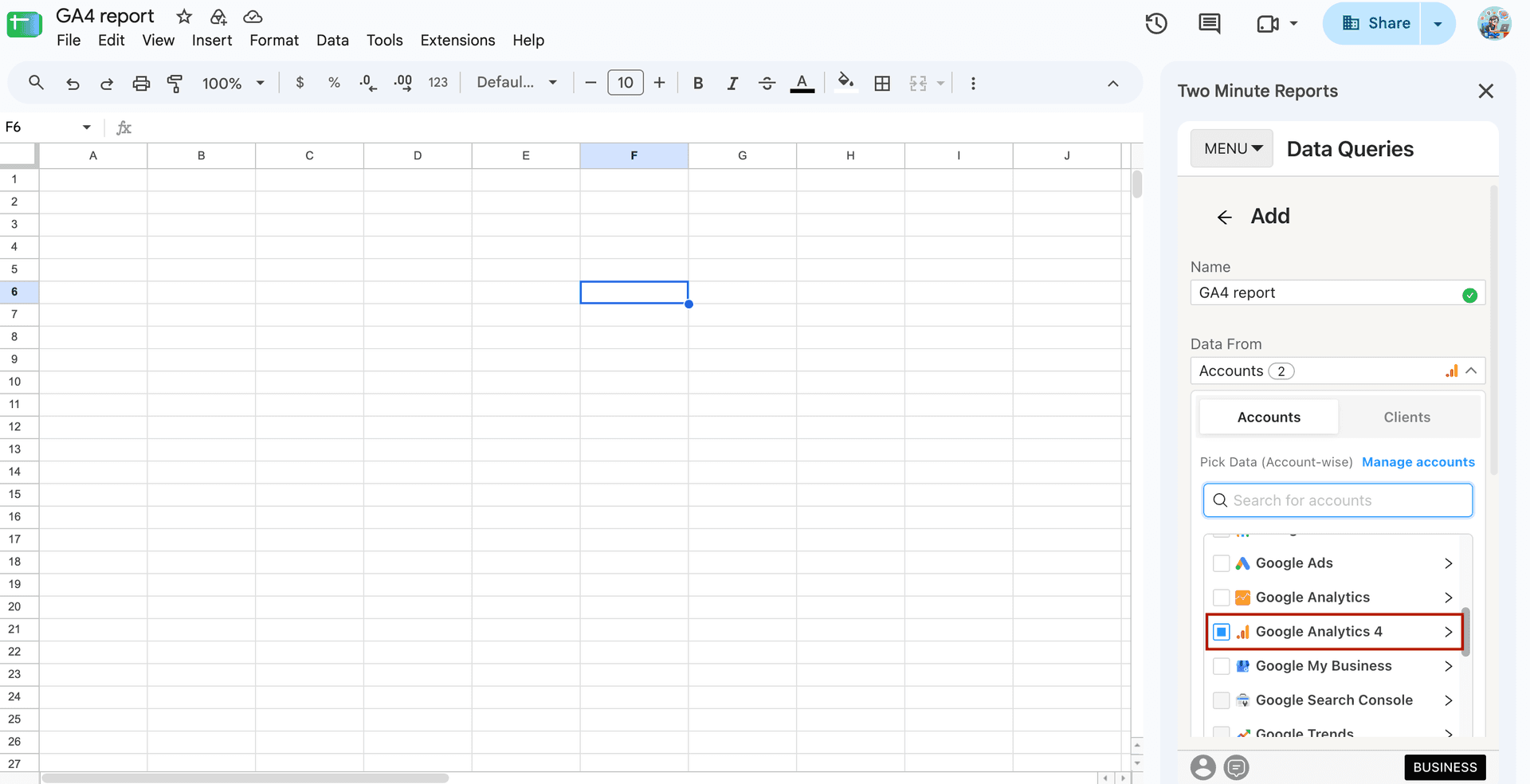Viewport: 1530px width, 784px height.
Task: Open the borders tool
Action: 882,83
